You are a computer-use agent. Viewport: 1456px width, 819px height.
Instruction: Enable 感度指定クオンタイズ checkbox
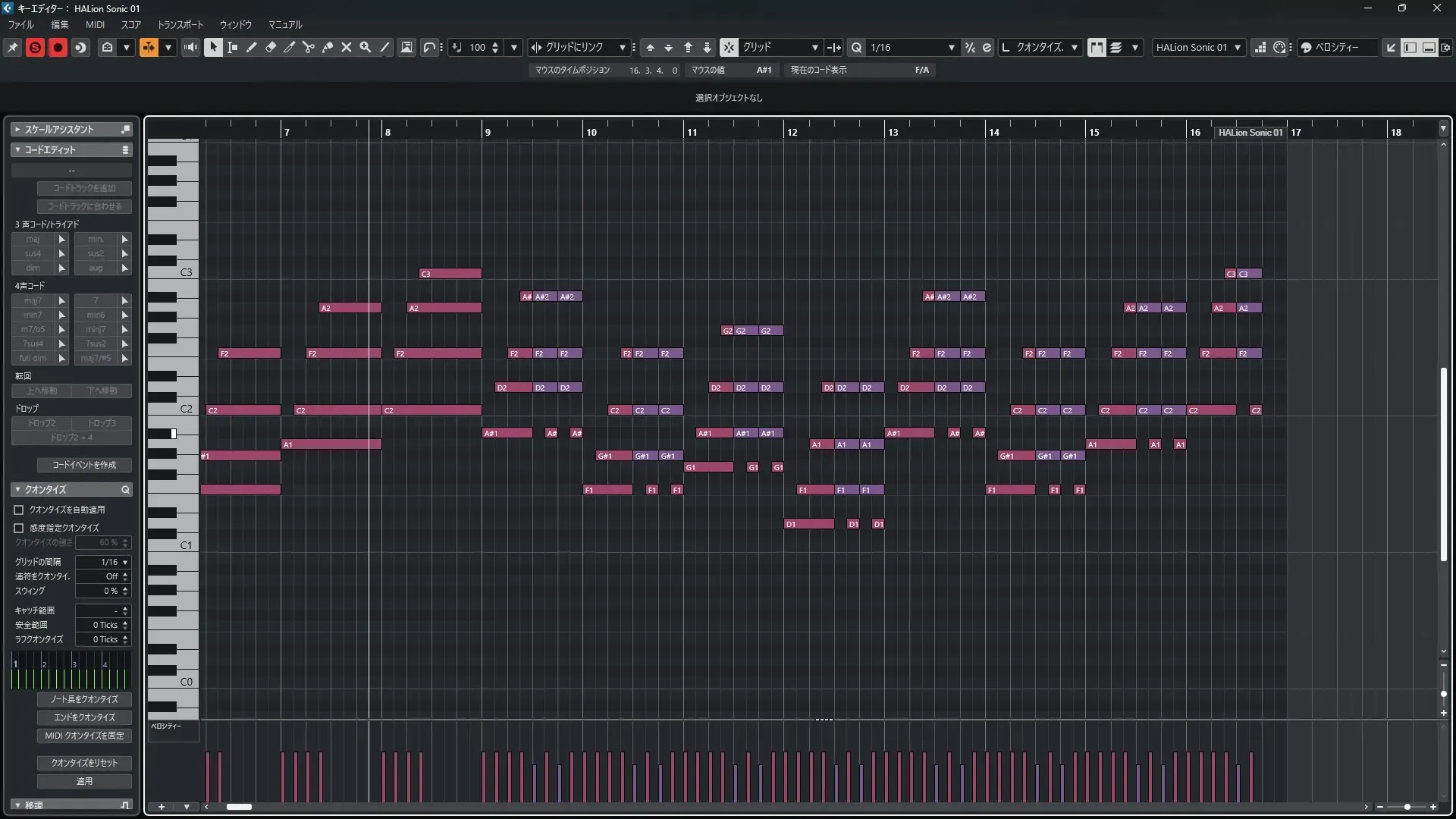19,528
